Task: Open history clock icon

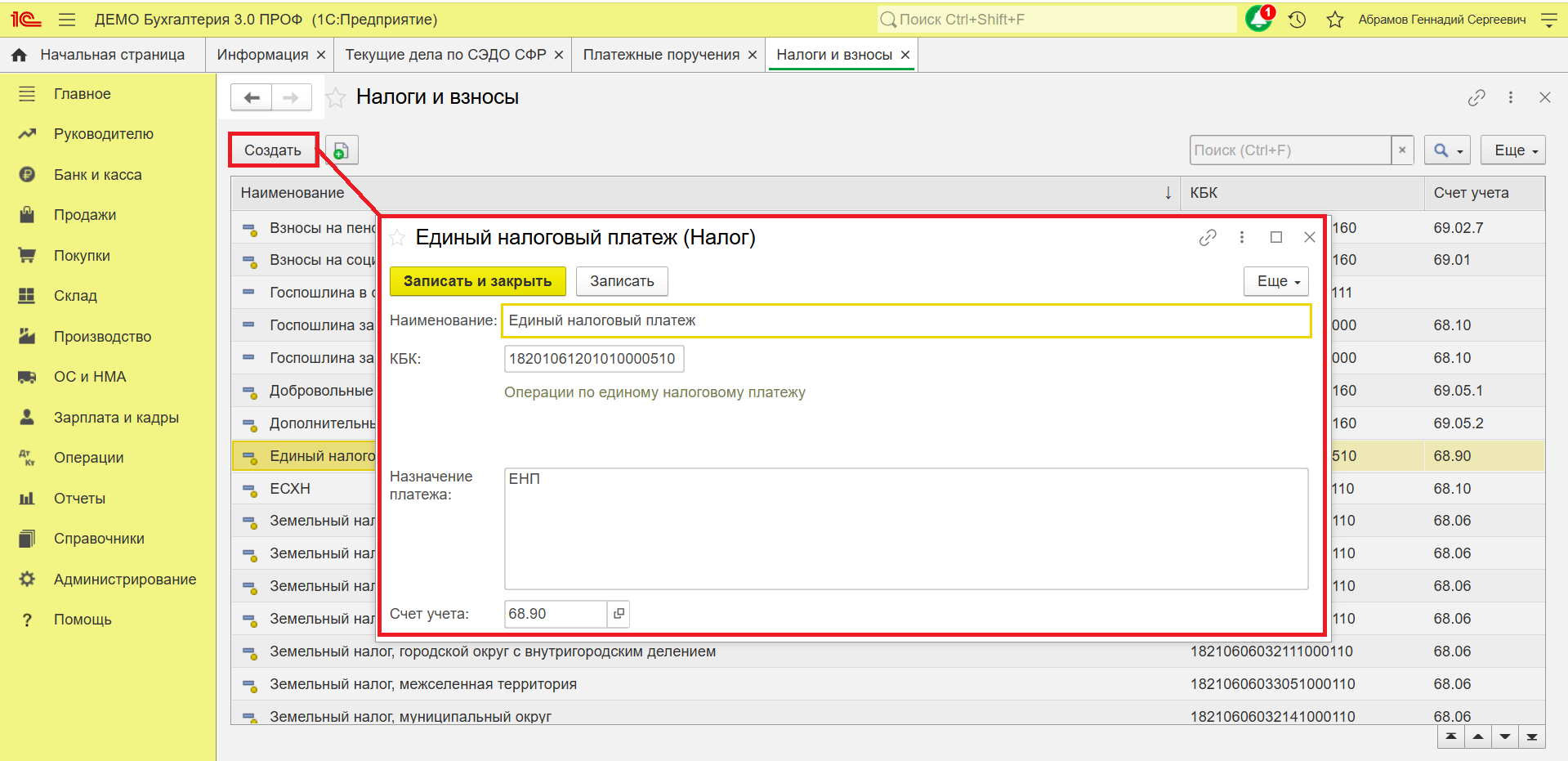Action: click(x=1298, y=20)
